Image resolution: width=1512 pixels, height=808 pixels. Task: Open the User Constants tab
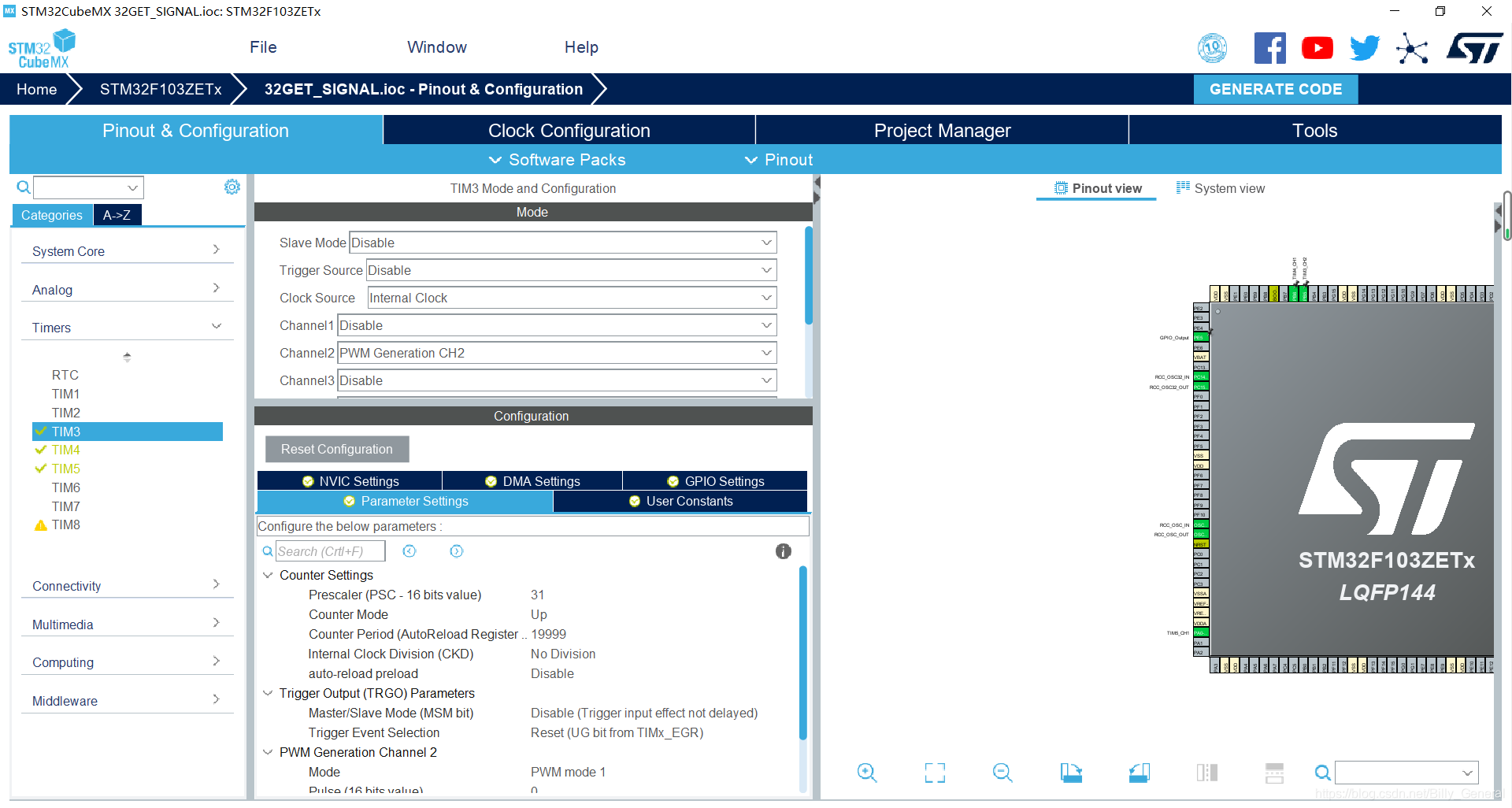click(680, 501)
